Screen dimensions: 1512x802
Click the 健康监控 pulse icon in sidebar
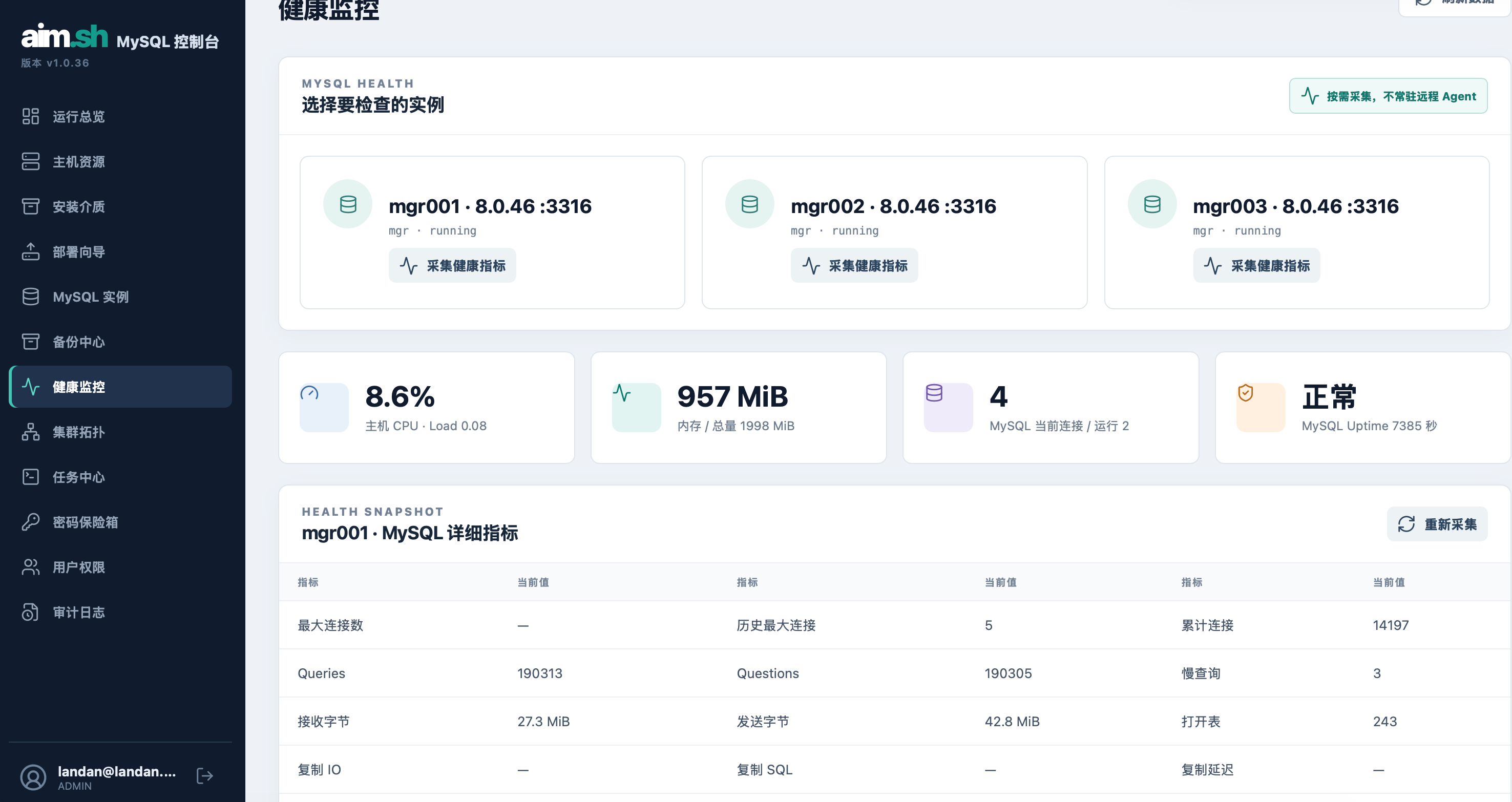[x=31, y=387]
